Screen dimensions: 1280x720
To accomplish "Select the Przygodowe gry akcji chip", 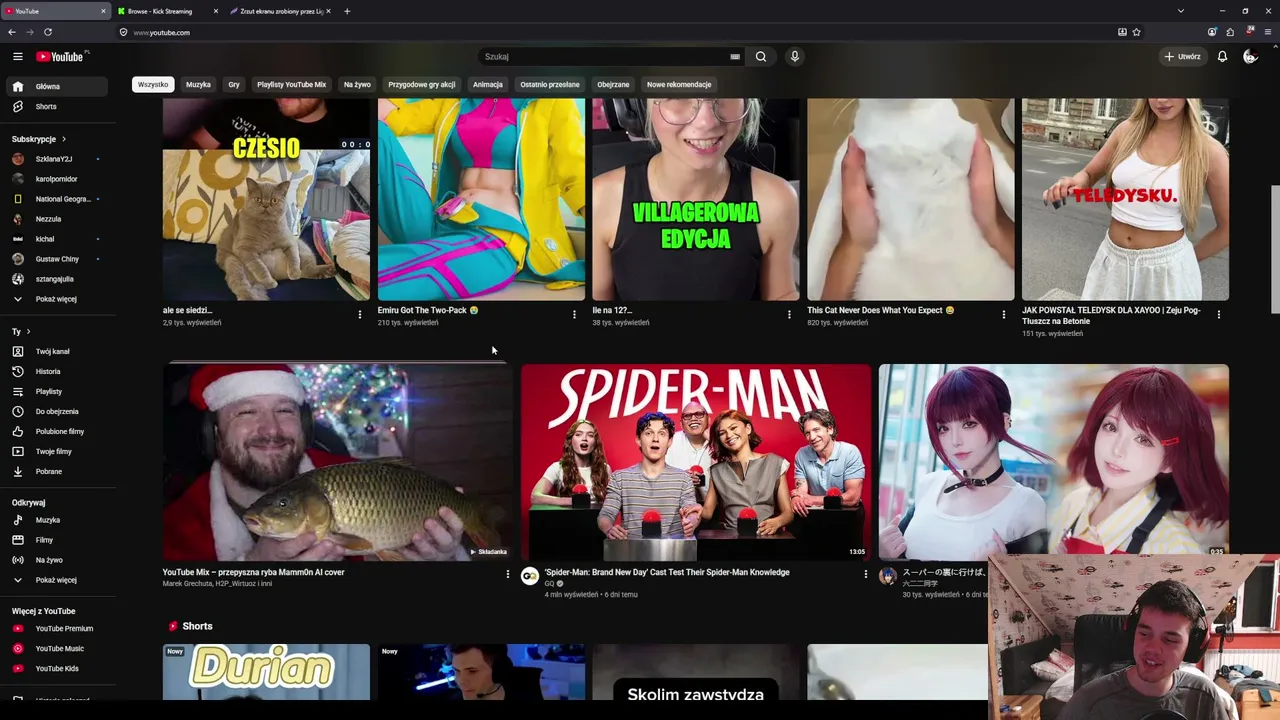I will pyautogui.click(x=422, y=85).
